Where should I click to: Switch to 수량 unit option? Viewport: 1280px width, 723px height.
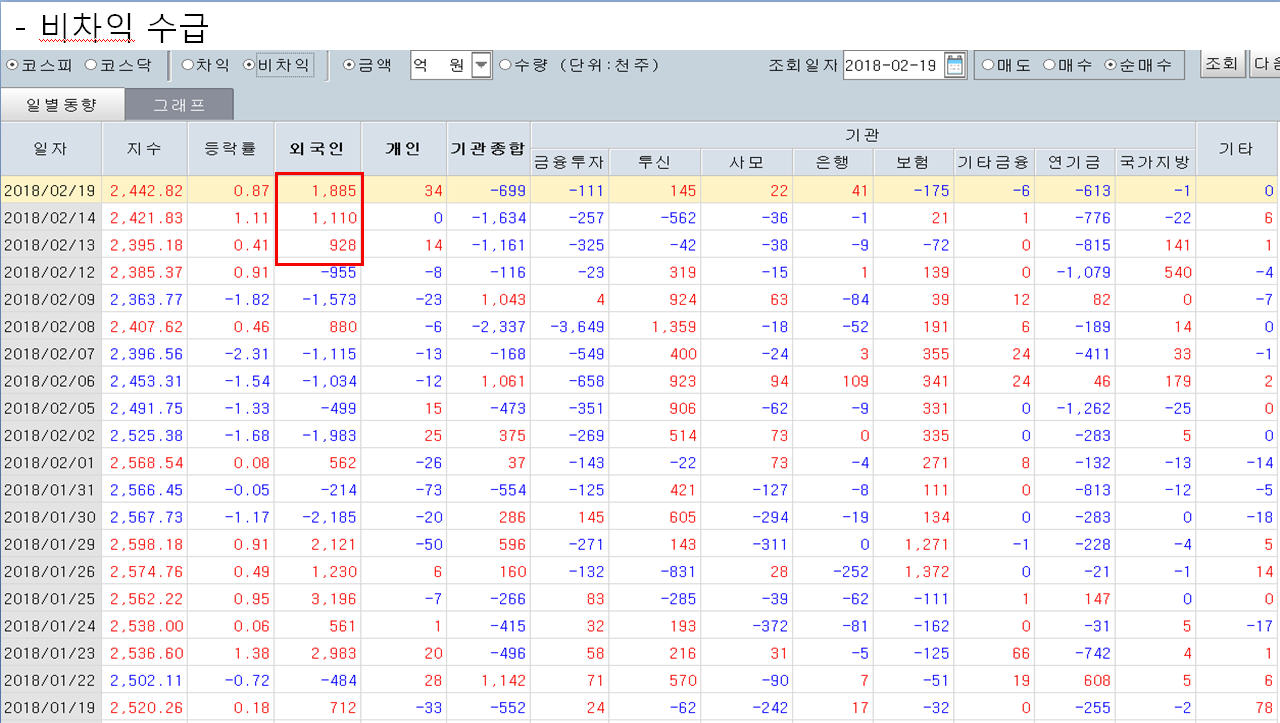(x=506, y=65)
